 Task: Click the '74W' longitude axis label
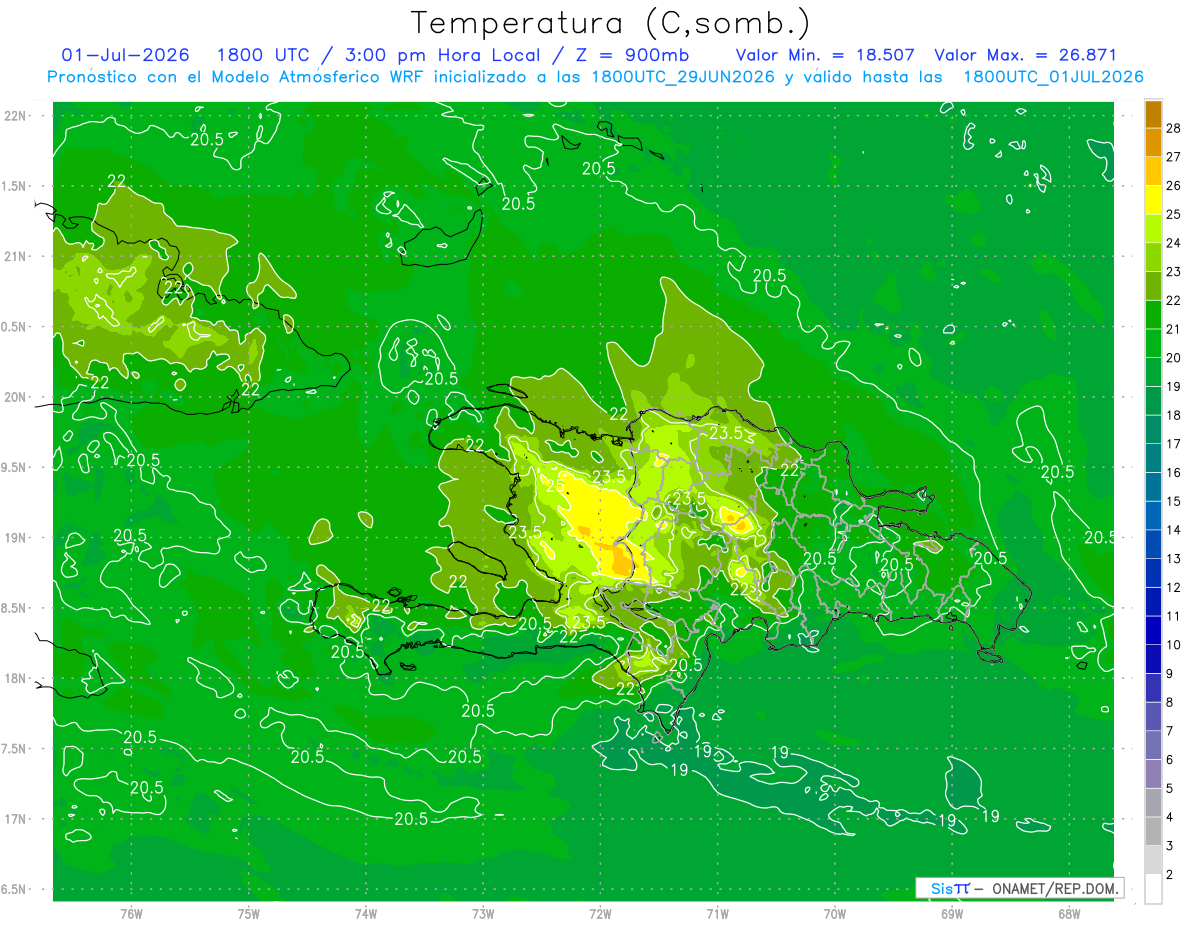point(366,913)
